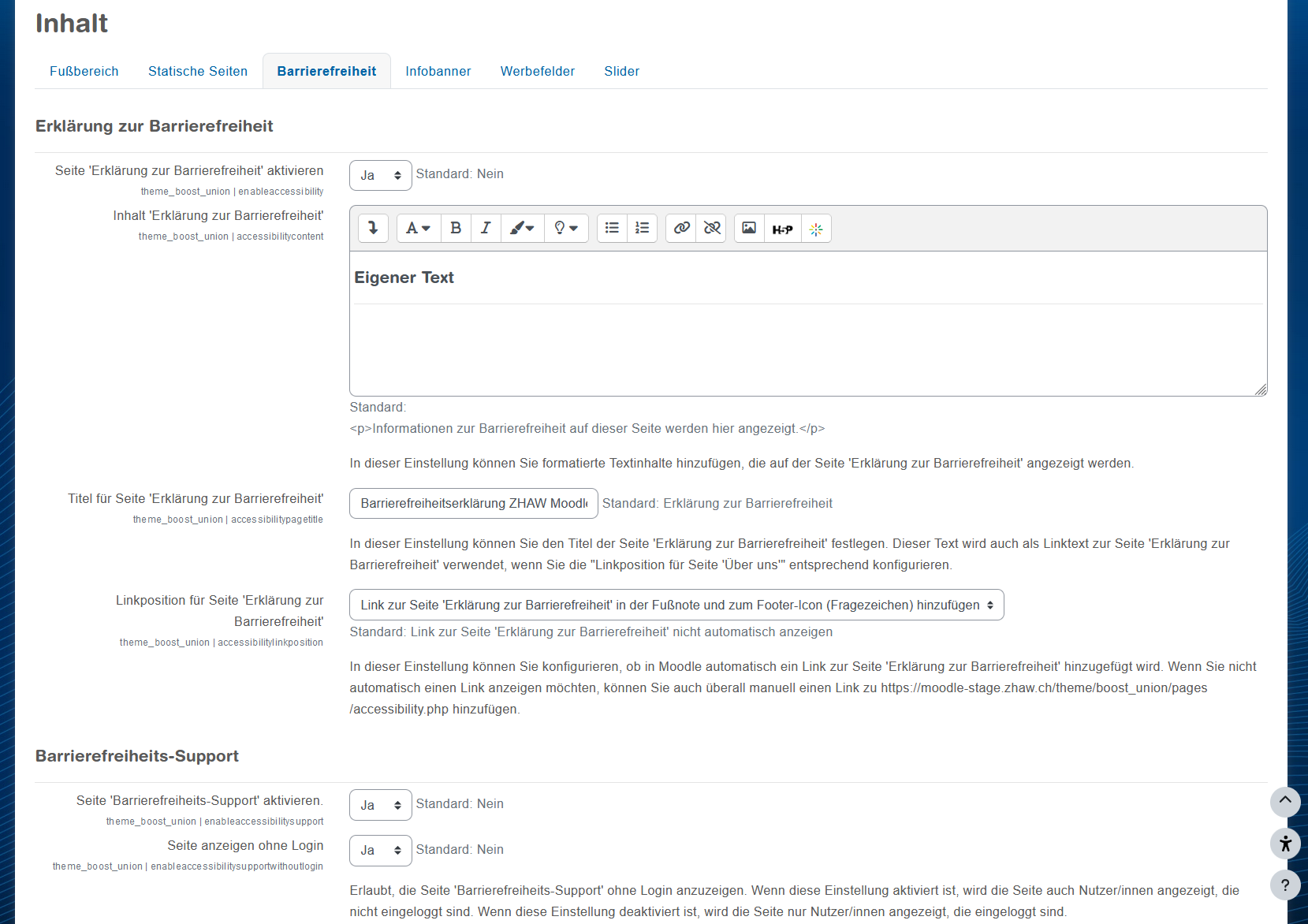Open the text color brush menu
The height and width of the screenshot is (924, 1308).
point(522,228)
